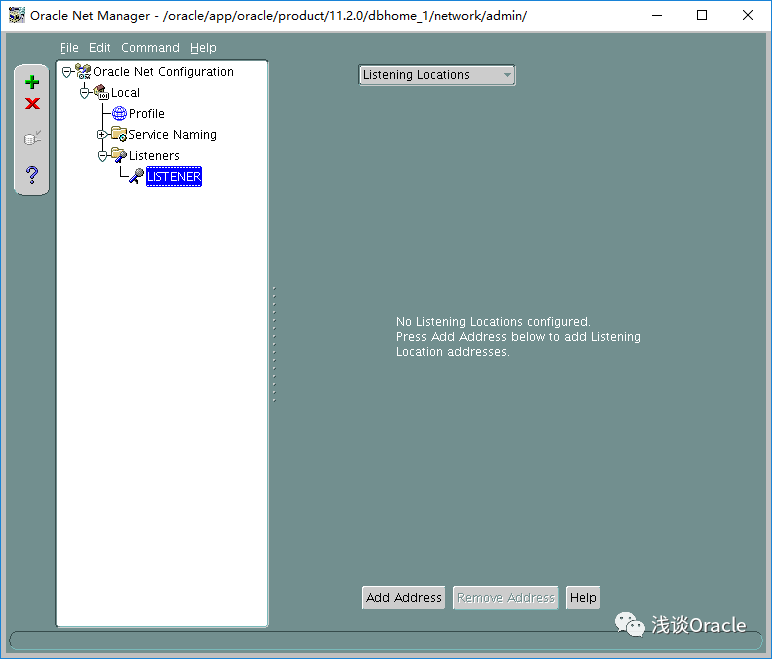This screenshot has width=772, height=659.
Task: Click the Oracle Net Manager title bar icon
Action: click(x=17, y=15)
